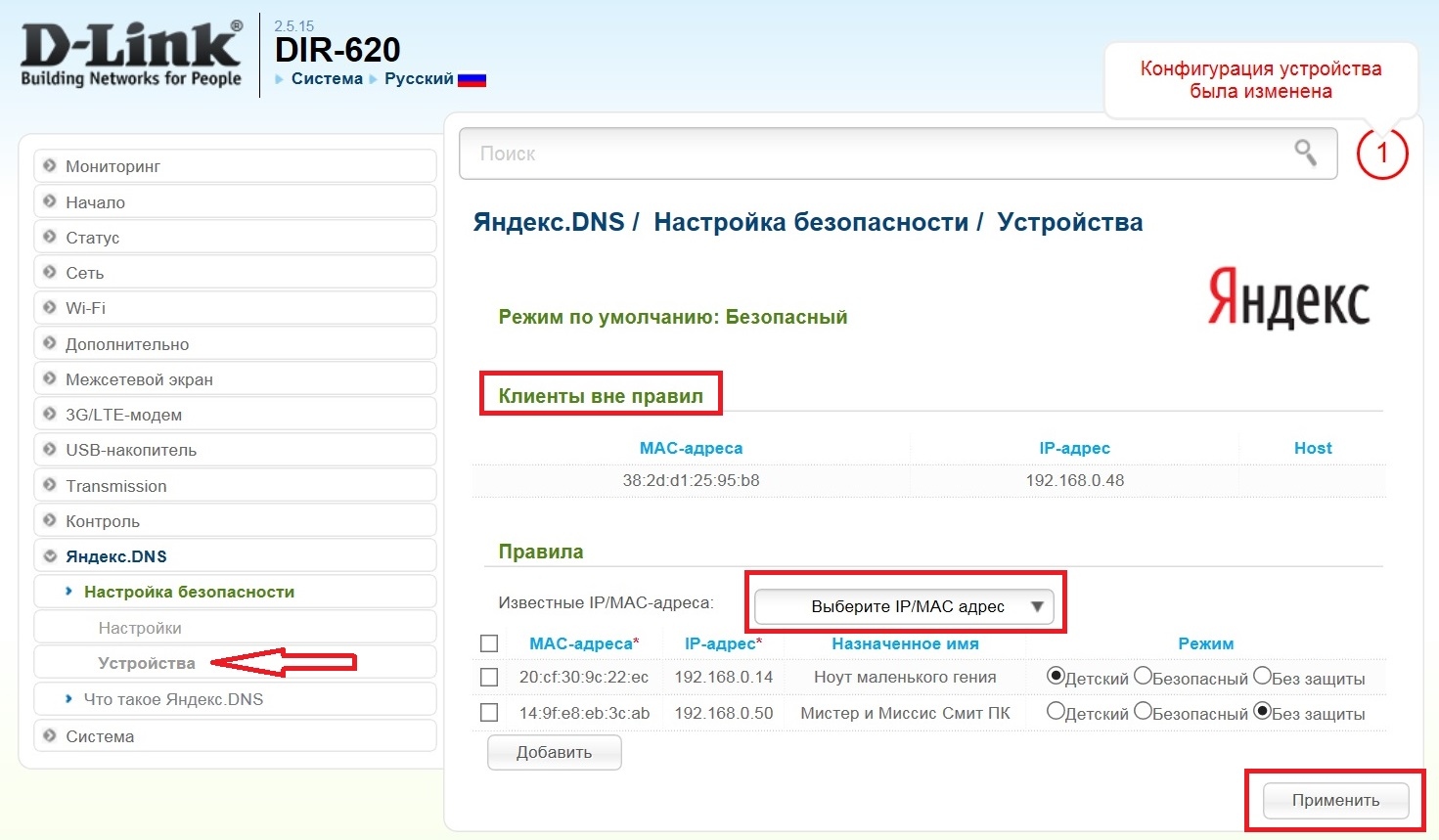The width and height of the screenshot is (1439, 840).
Task: Click the arrow icon beside Яндекс.DNS
Action: click(x=50, y=556)
